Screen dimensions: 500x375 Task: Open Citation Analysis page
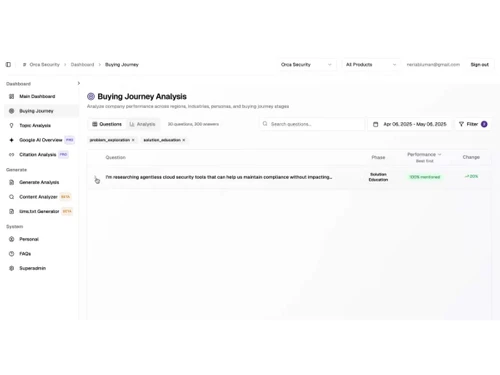(x=37, y=155)
